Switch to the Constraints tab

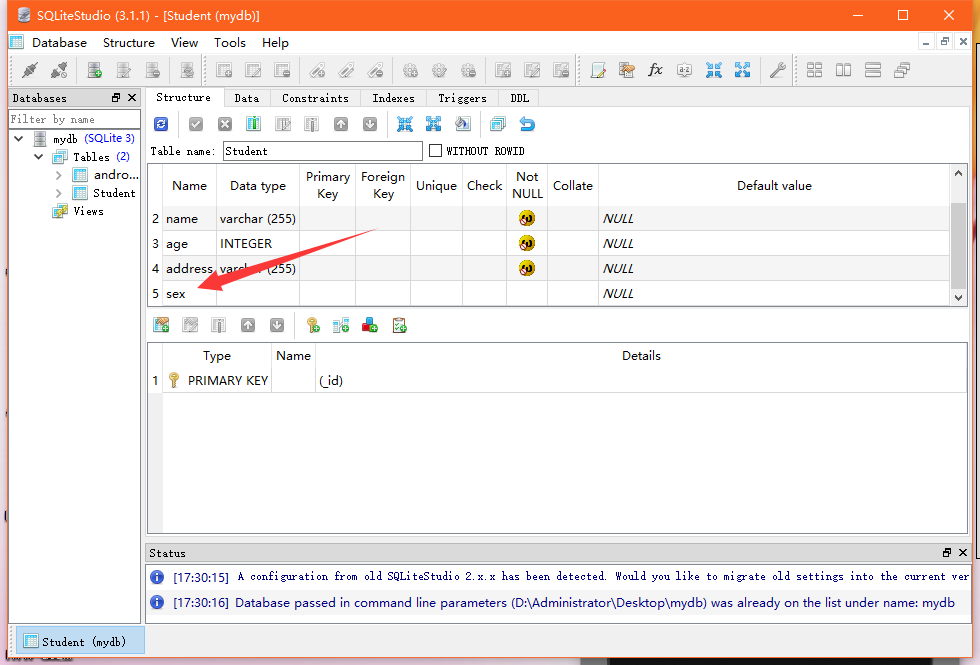[x=315, y=98]
